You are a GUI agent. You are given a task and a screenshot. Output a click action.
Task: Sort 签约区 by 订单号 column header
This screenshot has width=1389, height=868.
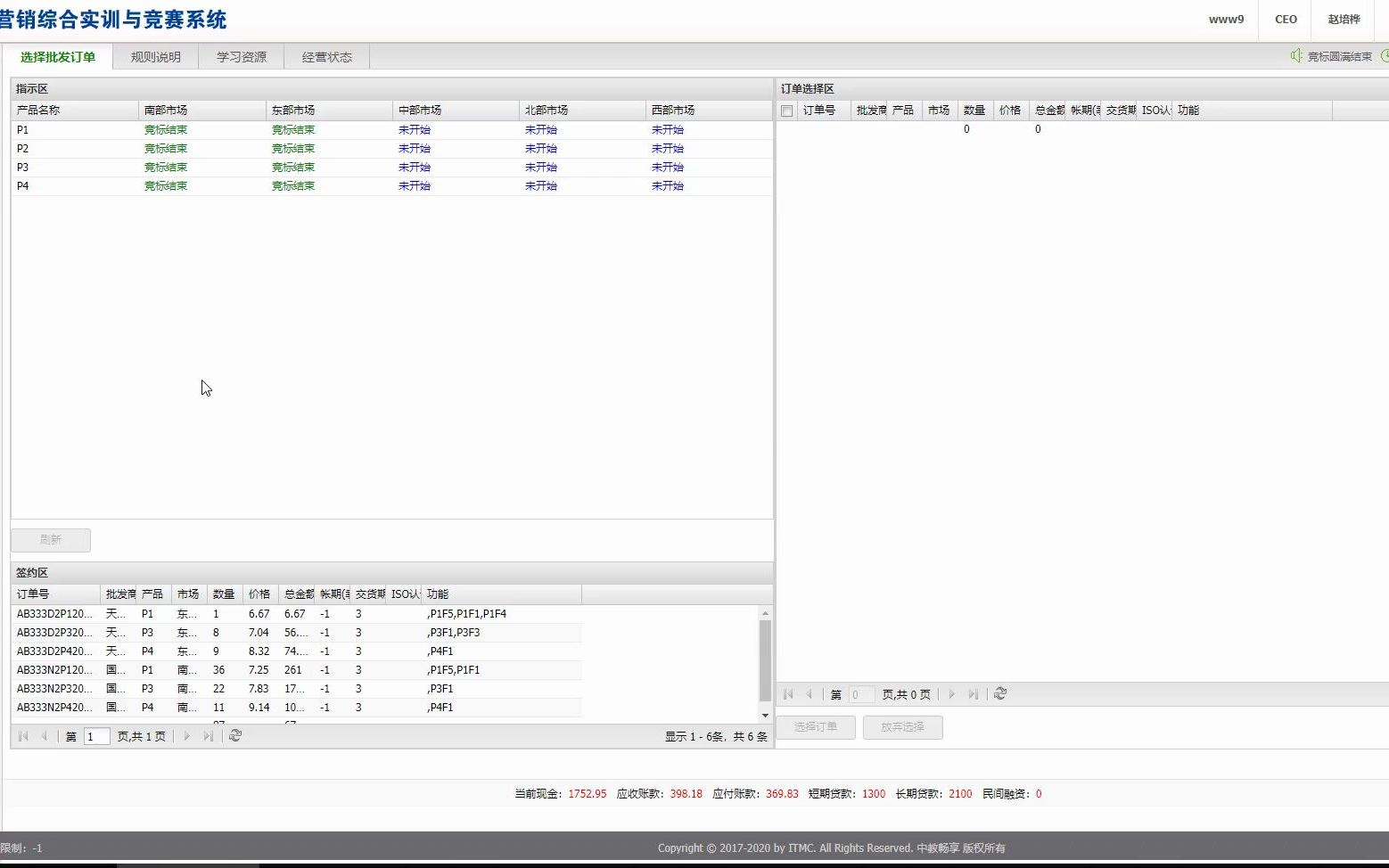click(x=55, y=594)
